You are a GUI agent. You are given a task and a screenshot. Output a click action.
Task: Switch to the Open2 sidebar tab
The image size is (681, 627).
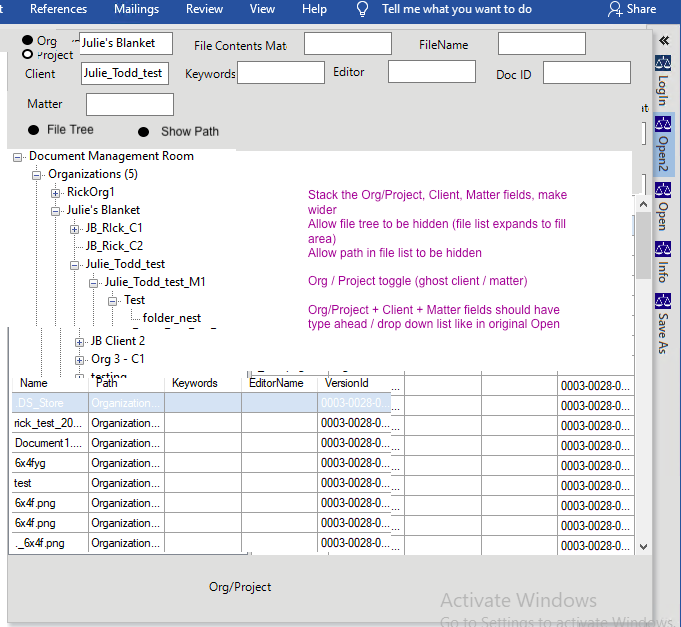663,144
